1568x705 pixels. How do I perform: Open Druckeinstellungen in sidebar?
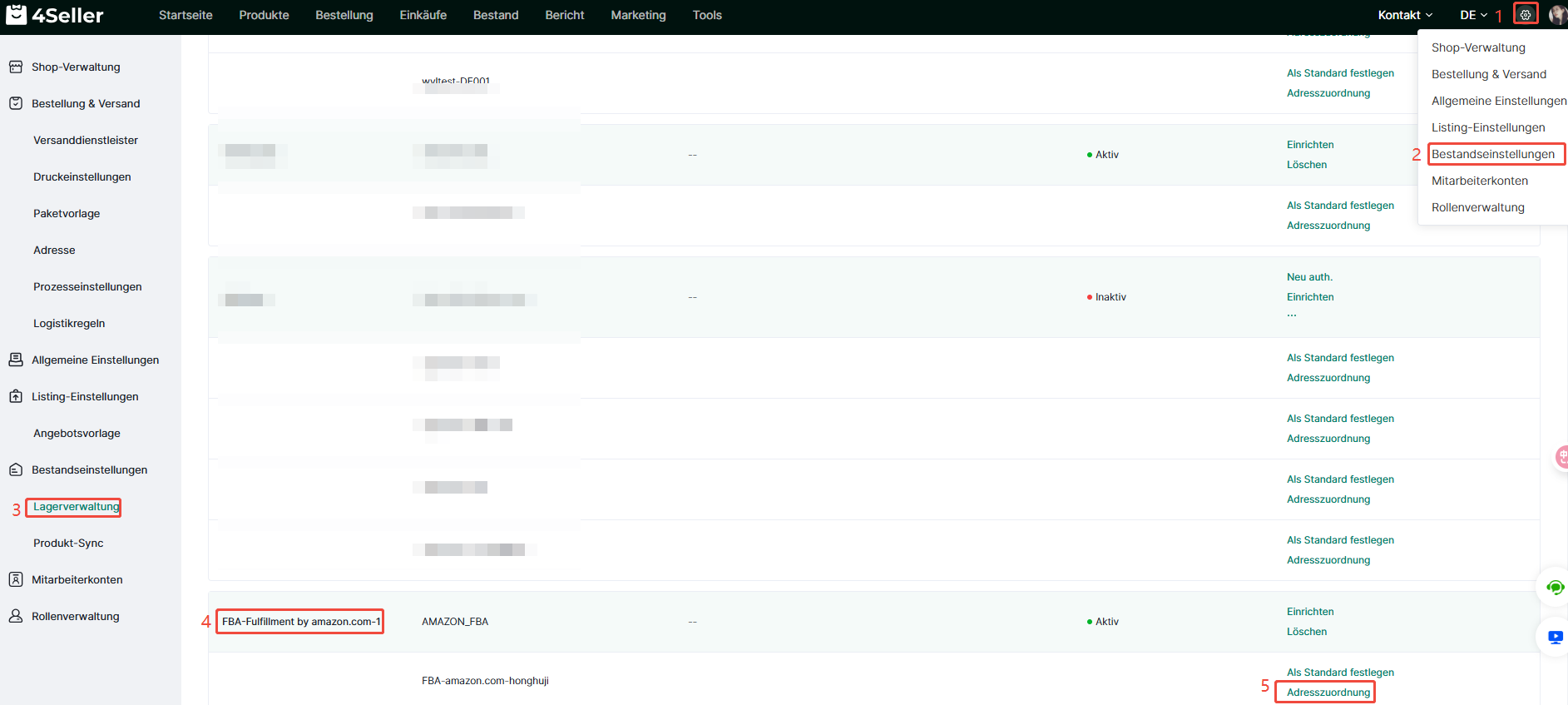[82, 176]
